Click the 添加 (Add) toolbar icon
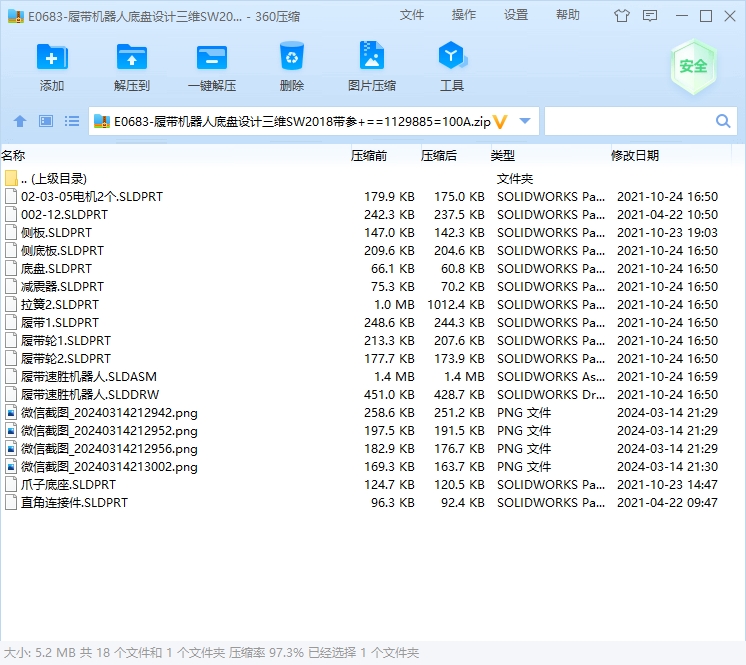 pyautogui.click(x=52, y=57)
